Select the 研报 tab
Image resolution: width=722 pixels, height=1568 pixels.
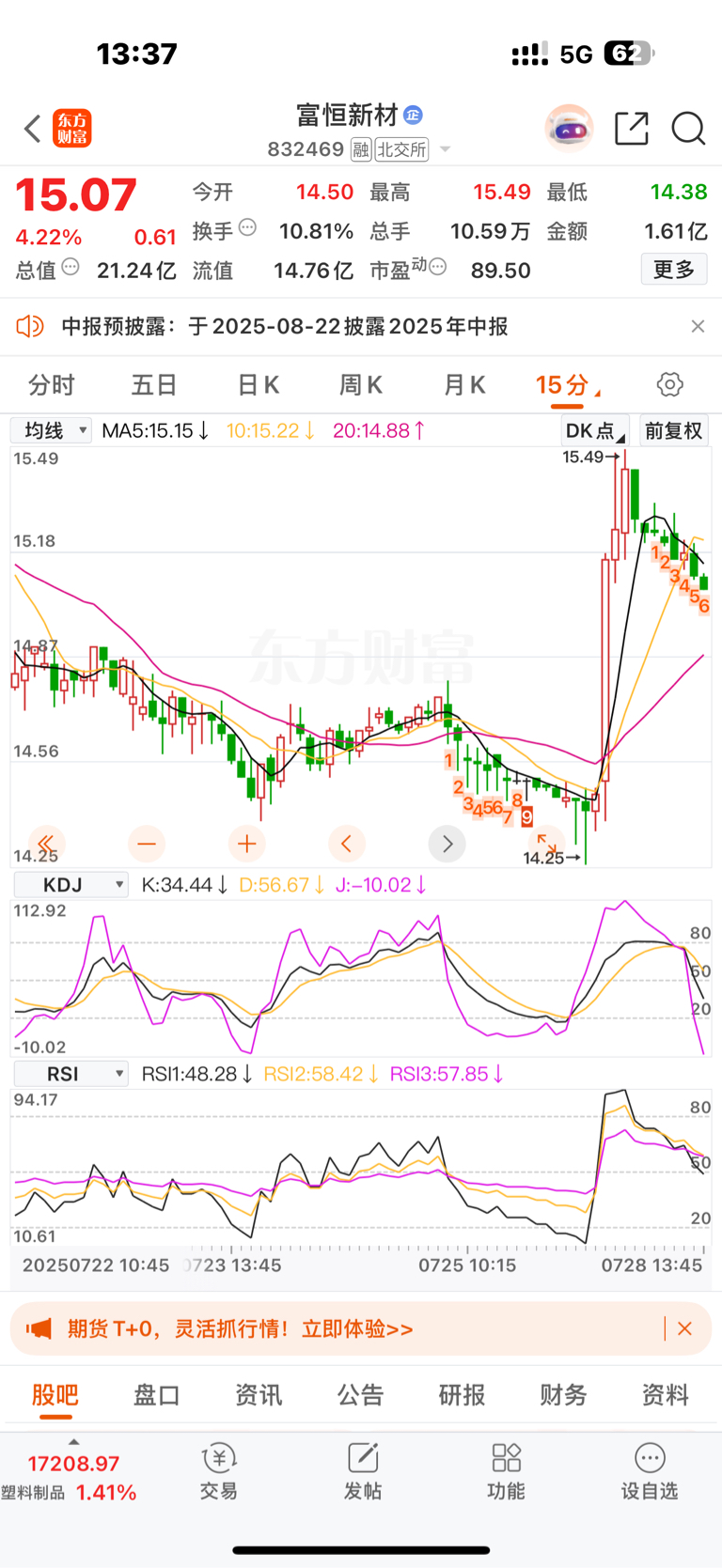click(x=463, y=1395)
